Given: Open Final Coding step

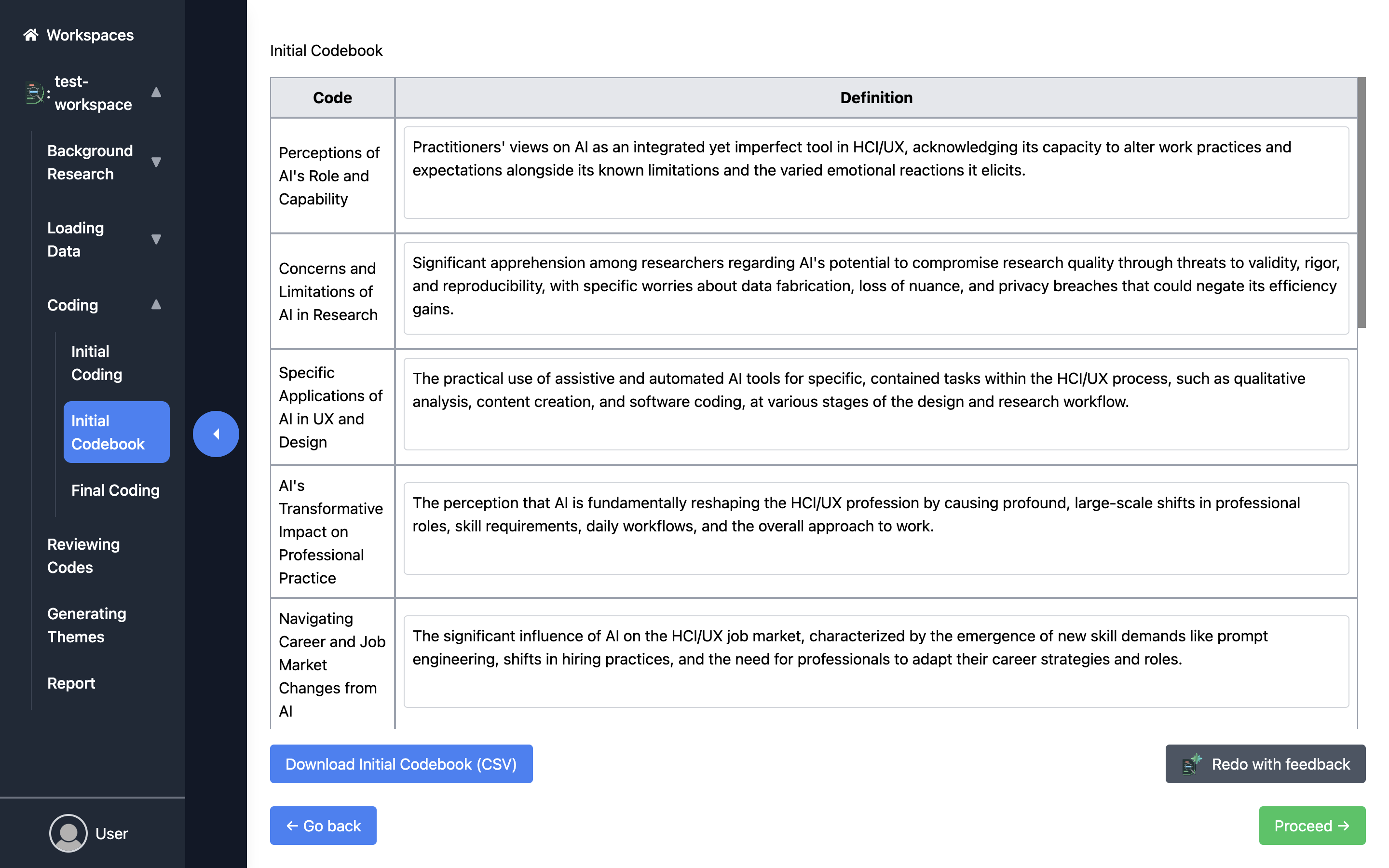Looking at the screenshot, I should pyautogui.click(x=115, y=490).
